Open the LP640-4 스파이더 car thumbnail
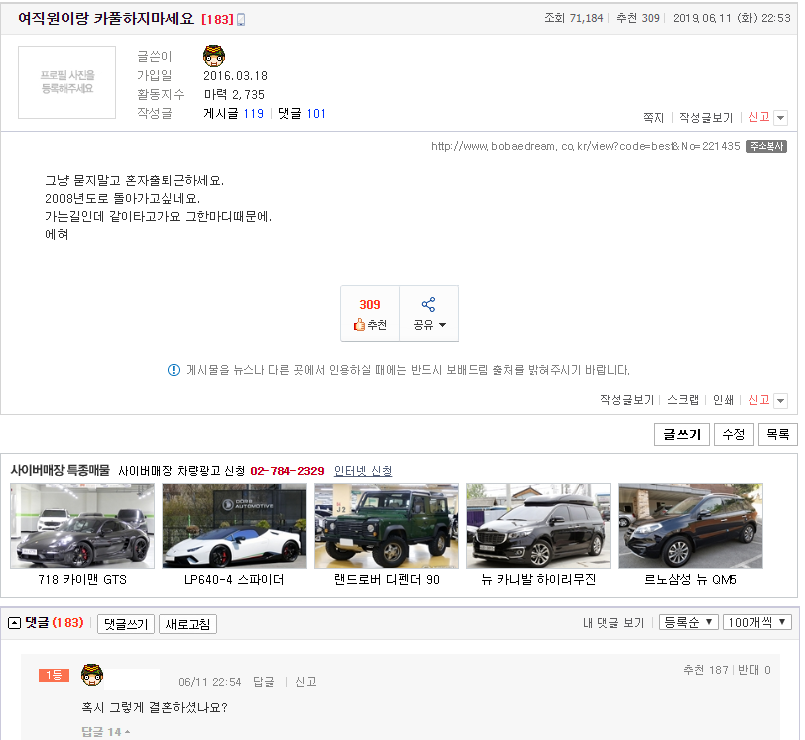This screenshot has width=805, height=740. click(234, 525)
